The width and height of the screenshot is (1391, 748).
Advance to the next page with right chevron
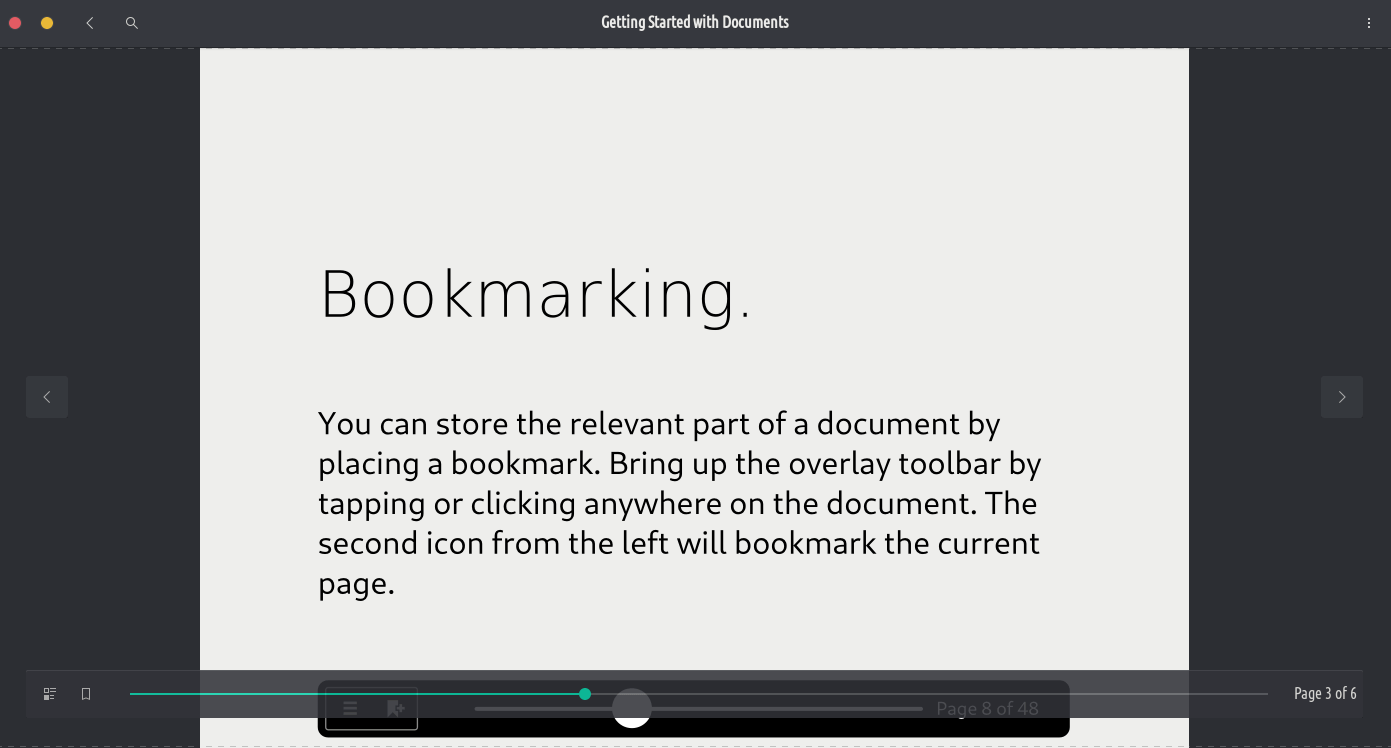pos(1342,397)
